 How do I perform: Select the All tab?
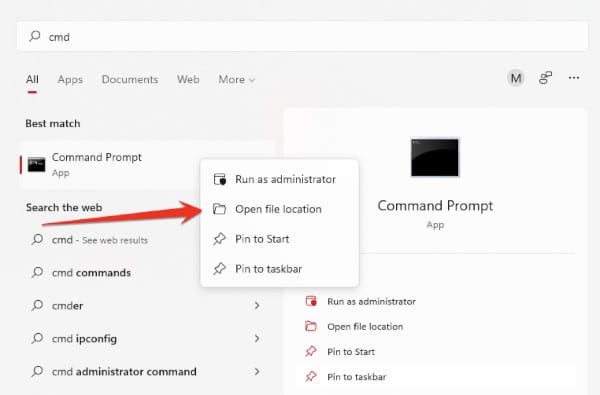(x=32, y=80)
